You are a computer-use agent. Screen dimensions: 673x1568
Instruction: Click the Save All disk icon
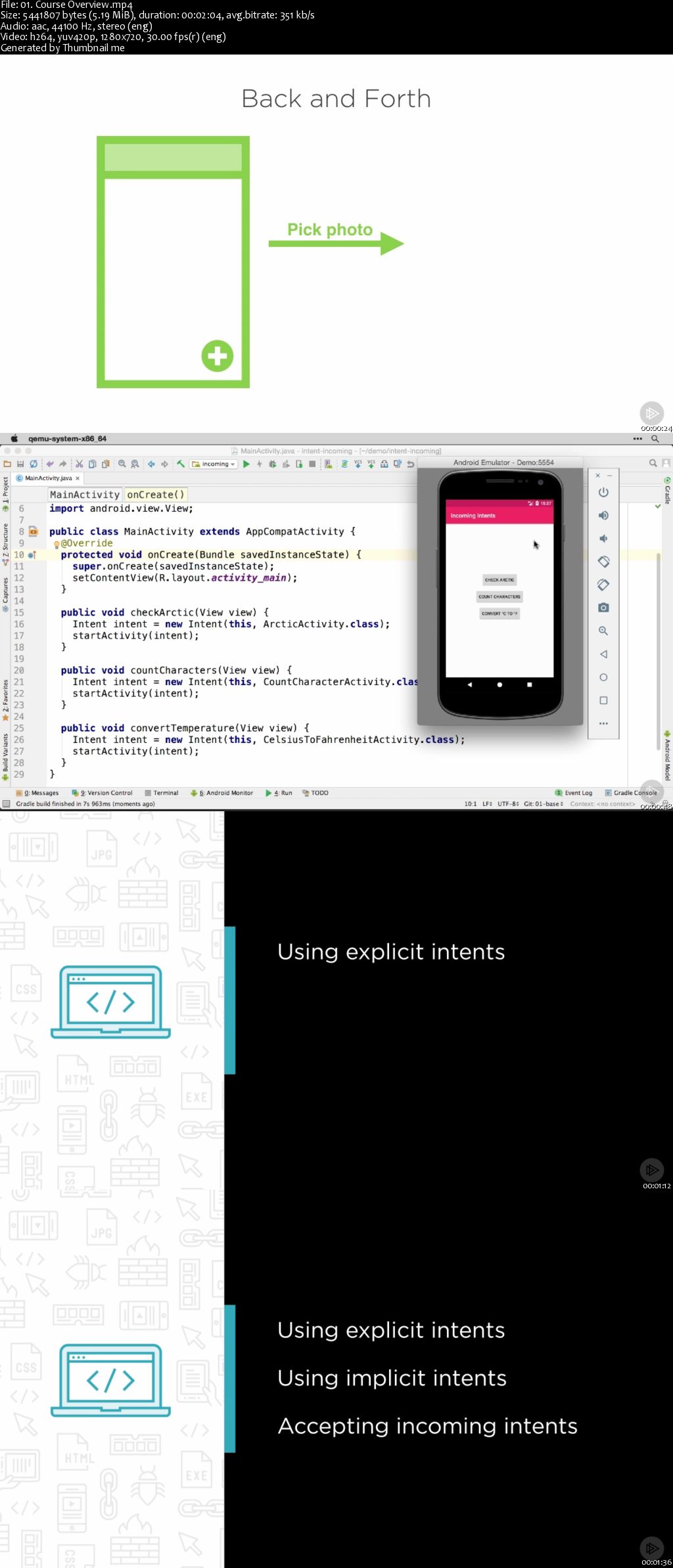(x=20, y=464)
